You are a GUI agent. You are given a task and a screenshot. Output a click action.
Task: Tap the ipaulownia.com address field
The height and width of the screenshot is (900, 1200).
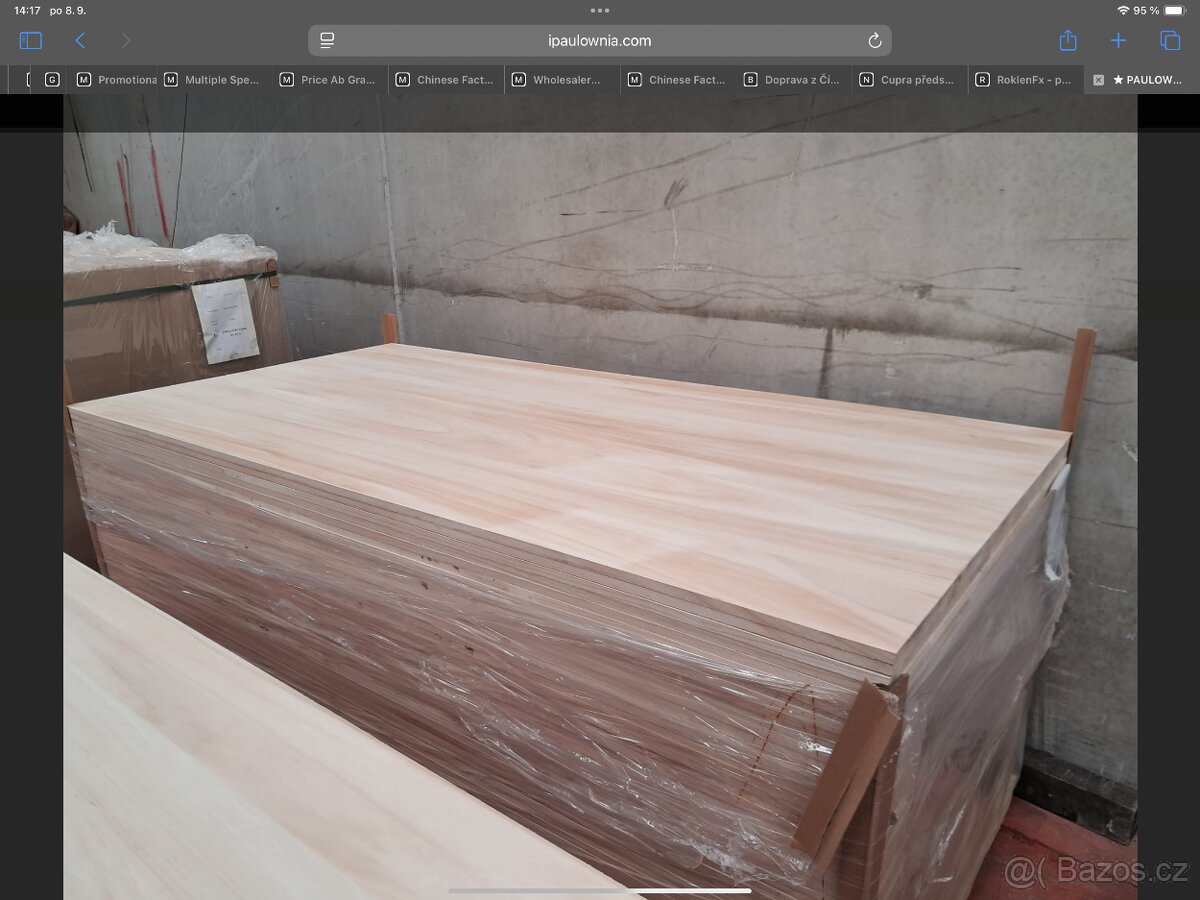pyautogui.click(x=600, y=41)
